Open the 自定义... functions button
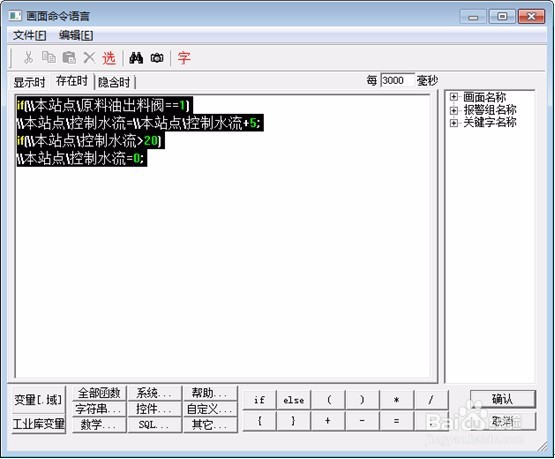 pyautogui.click(x=210, y=409)
